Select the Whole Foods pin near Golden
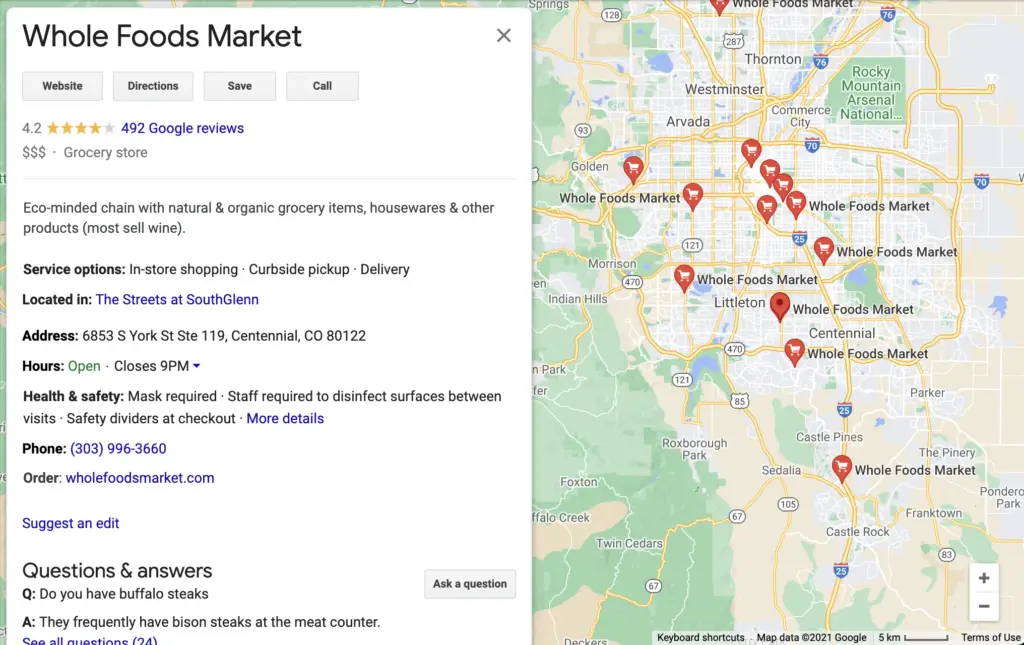 pos(633,170)
